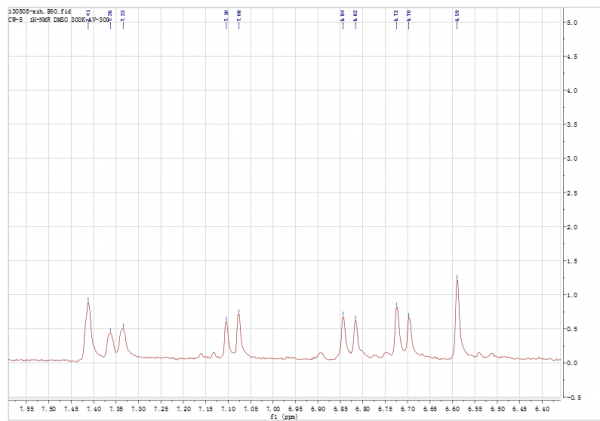Screen dimensions: 600x421
Task: Click the y-axis tick label 1.5
Action: coord(572,261)
